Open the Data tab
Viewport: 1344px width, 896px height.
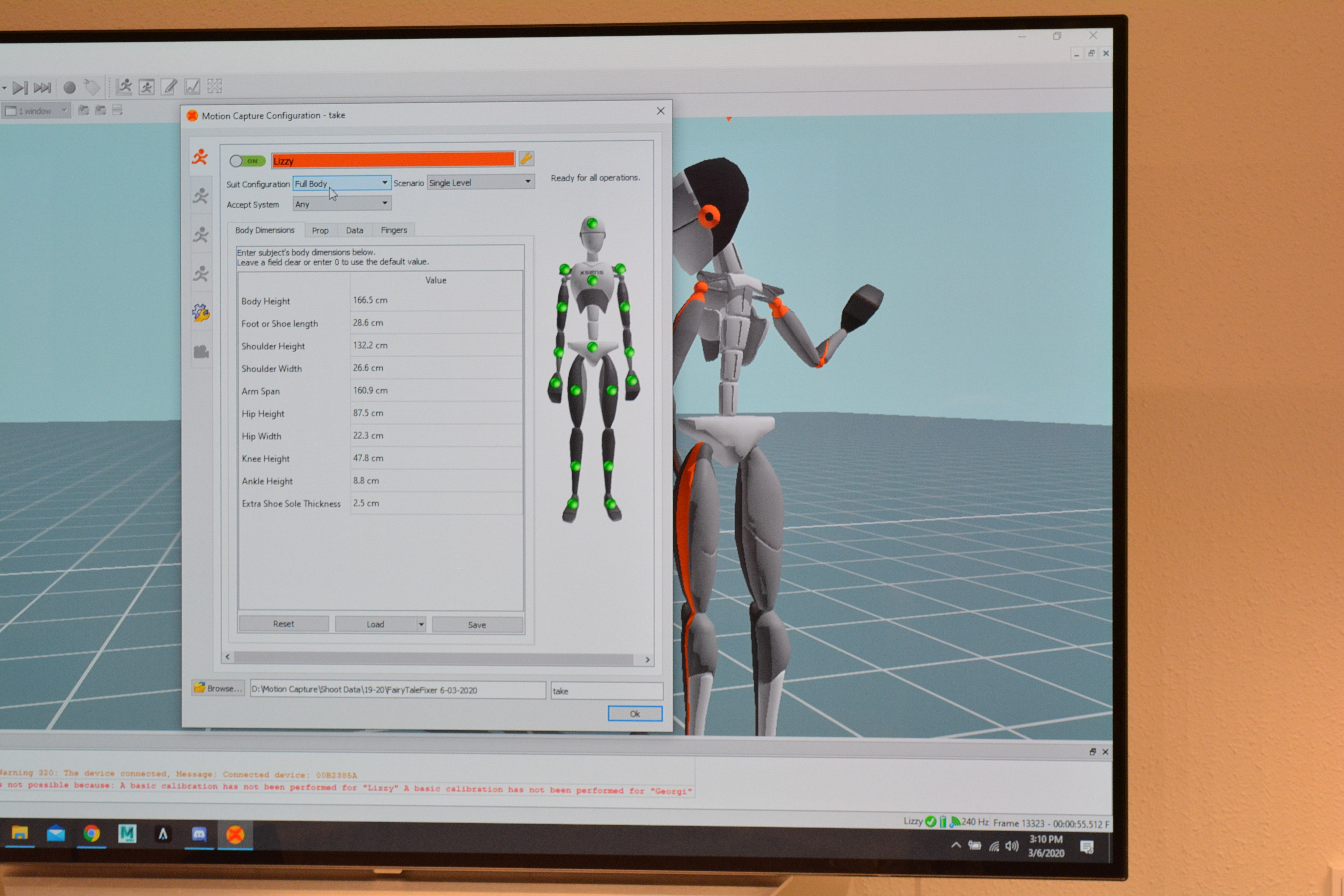pos(354,230)
